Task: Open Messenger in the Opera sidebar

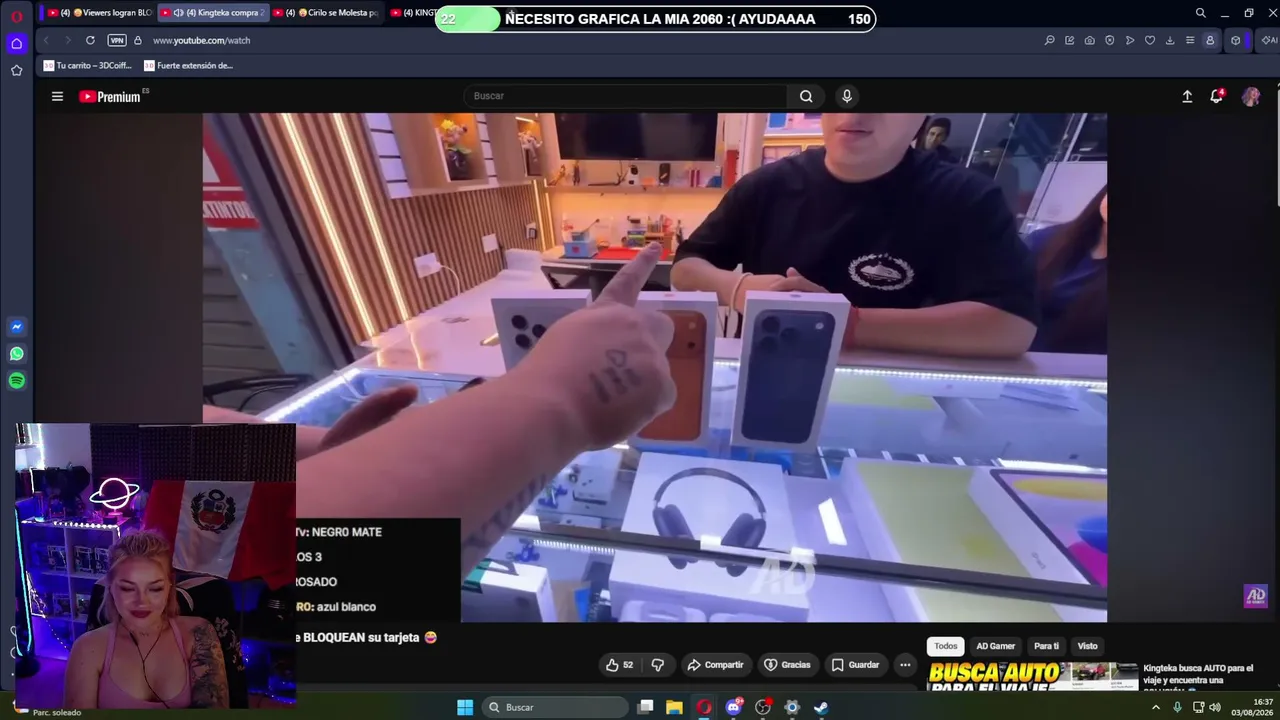Action: [16, 327]
